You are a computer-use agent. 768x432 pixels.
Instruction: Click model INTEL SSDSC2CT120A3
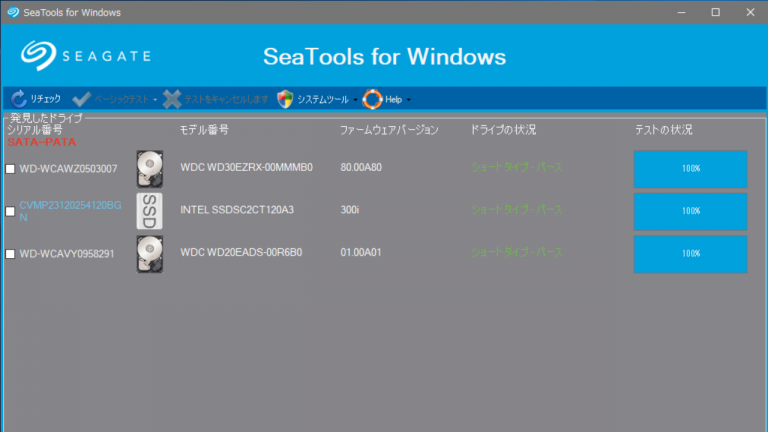tap(237, 210)
